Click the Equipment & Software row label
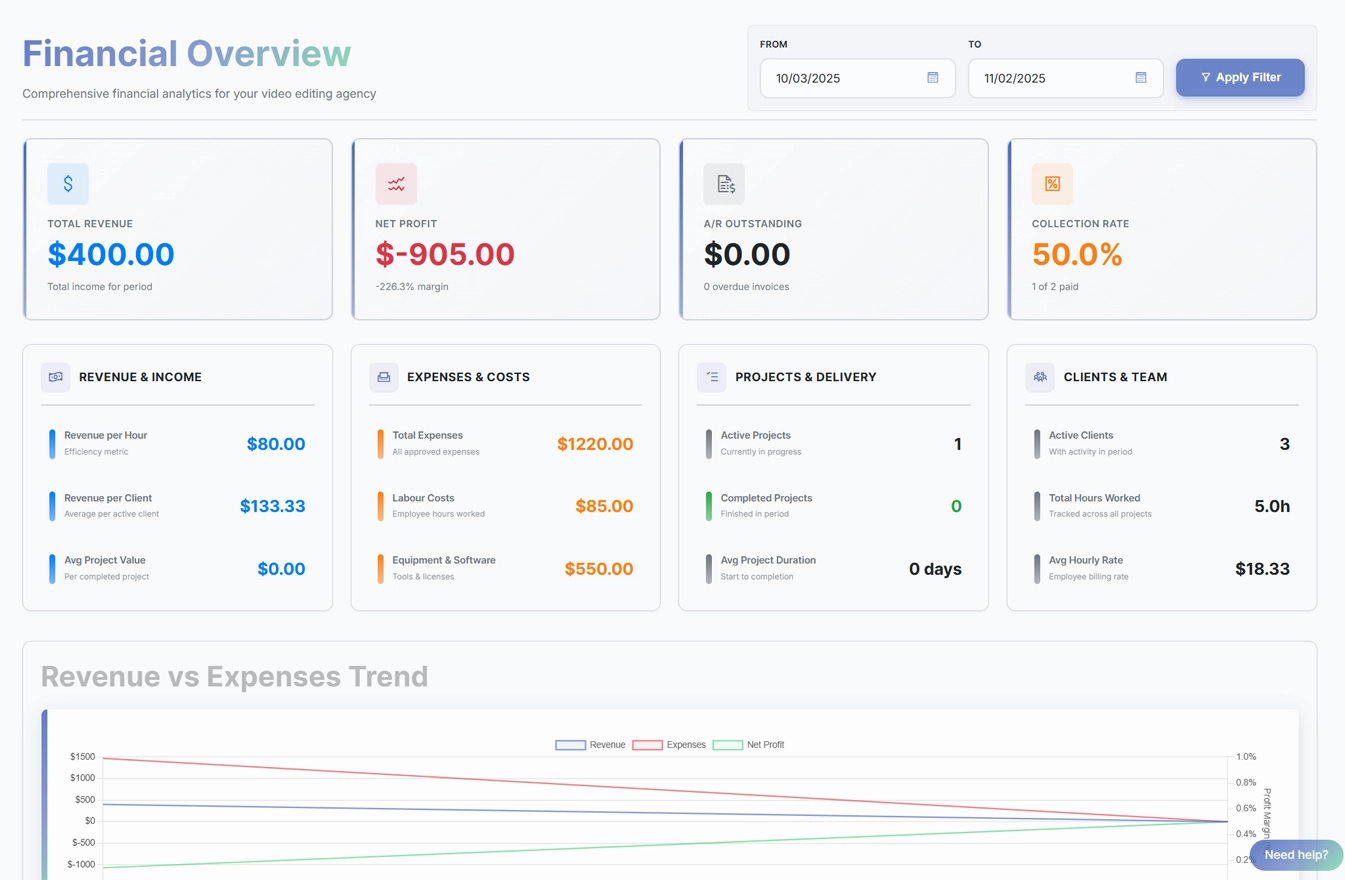Screen dimensions: 1345x880 [444, 560]
